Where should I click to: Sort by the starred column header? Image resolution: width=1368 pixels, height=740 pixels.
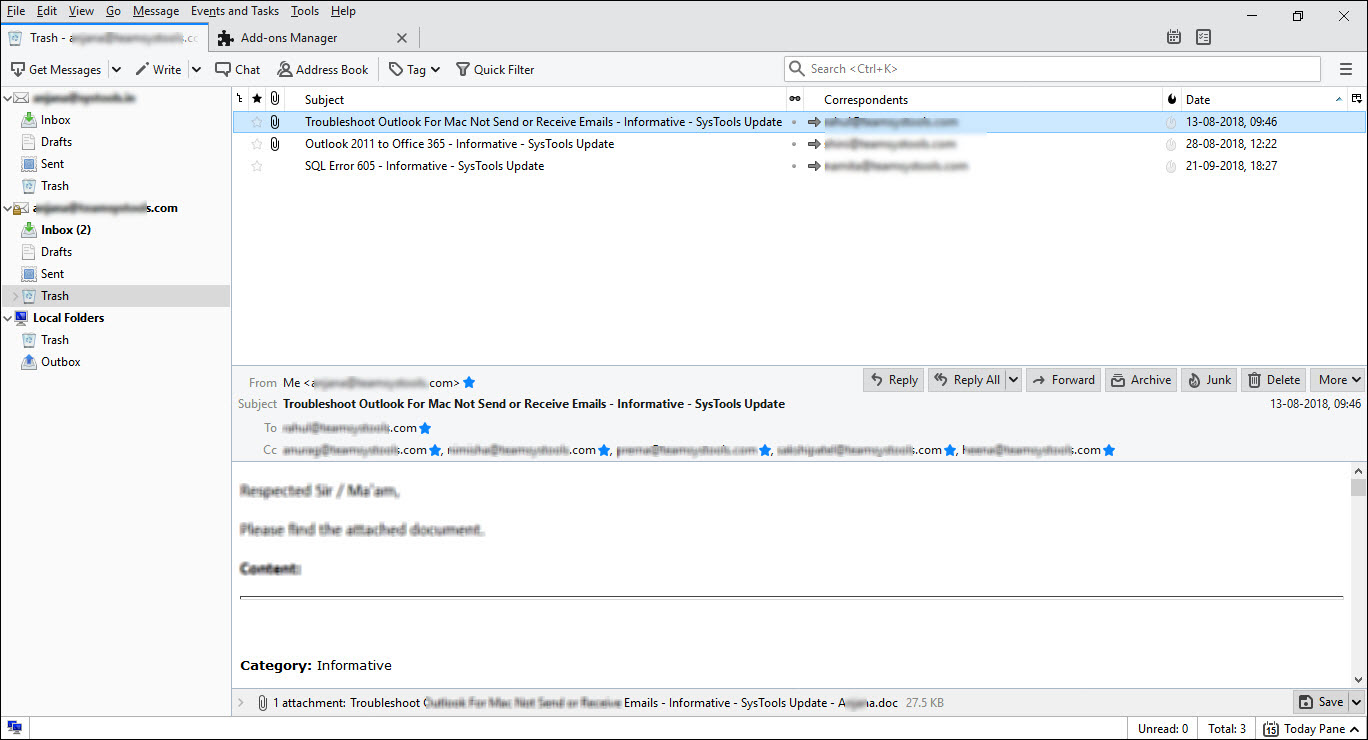[257, 99]
